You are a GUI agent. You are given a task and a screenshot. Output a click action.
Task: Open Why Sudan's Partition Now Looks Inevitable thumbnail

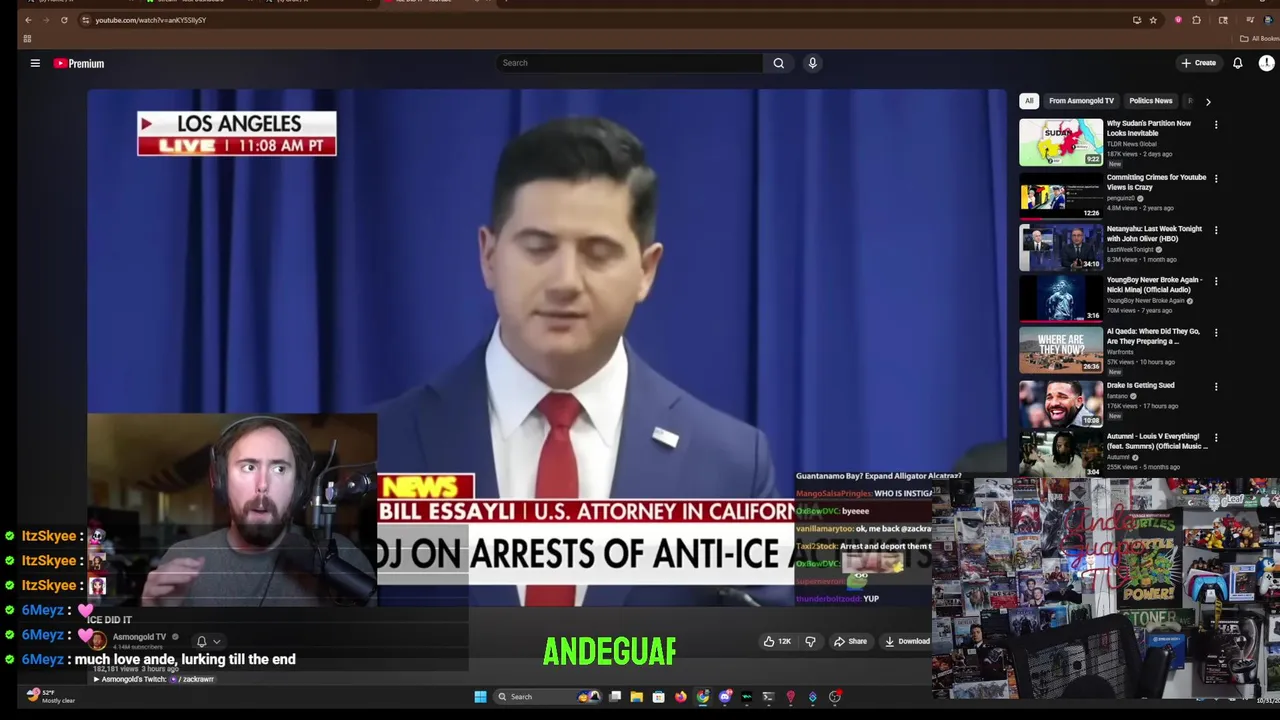[x=1061, y=142]
